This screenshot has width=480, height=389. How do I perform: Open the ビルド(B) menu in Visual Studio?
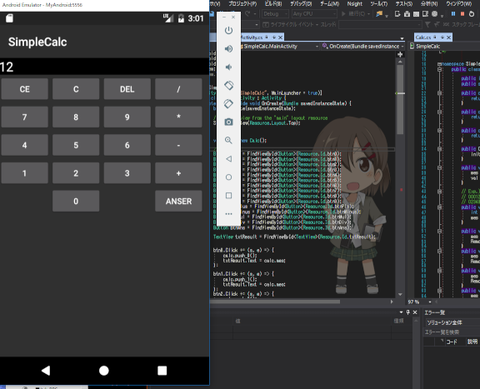coord(273,4)
